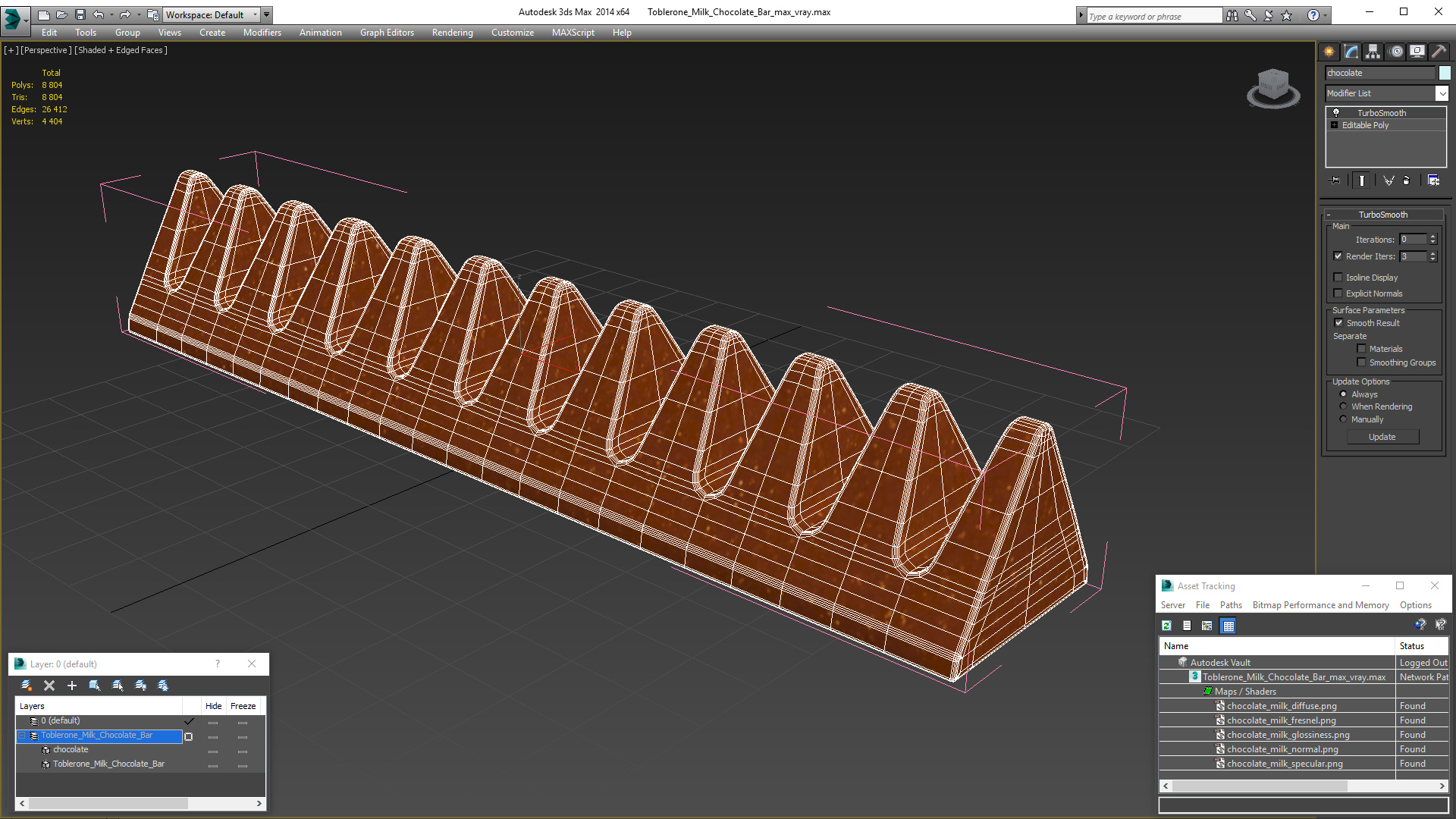Collapse Toblerone_Milk_Chocolate_Bar layer tree
1456x819 pixels.
(x=23, y=736)
